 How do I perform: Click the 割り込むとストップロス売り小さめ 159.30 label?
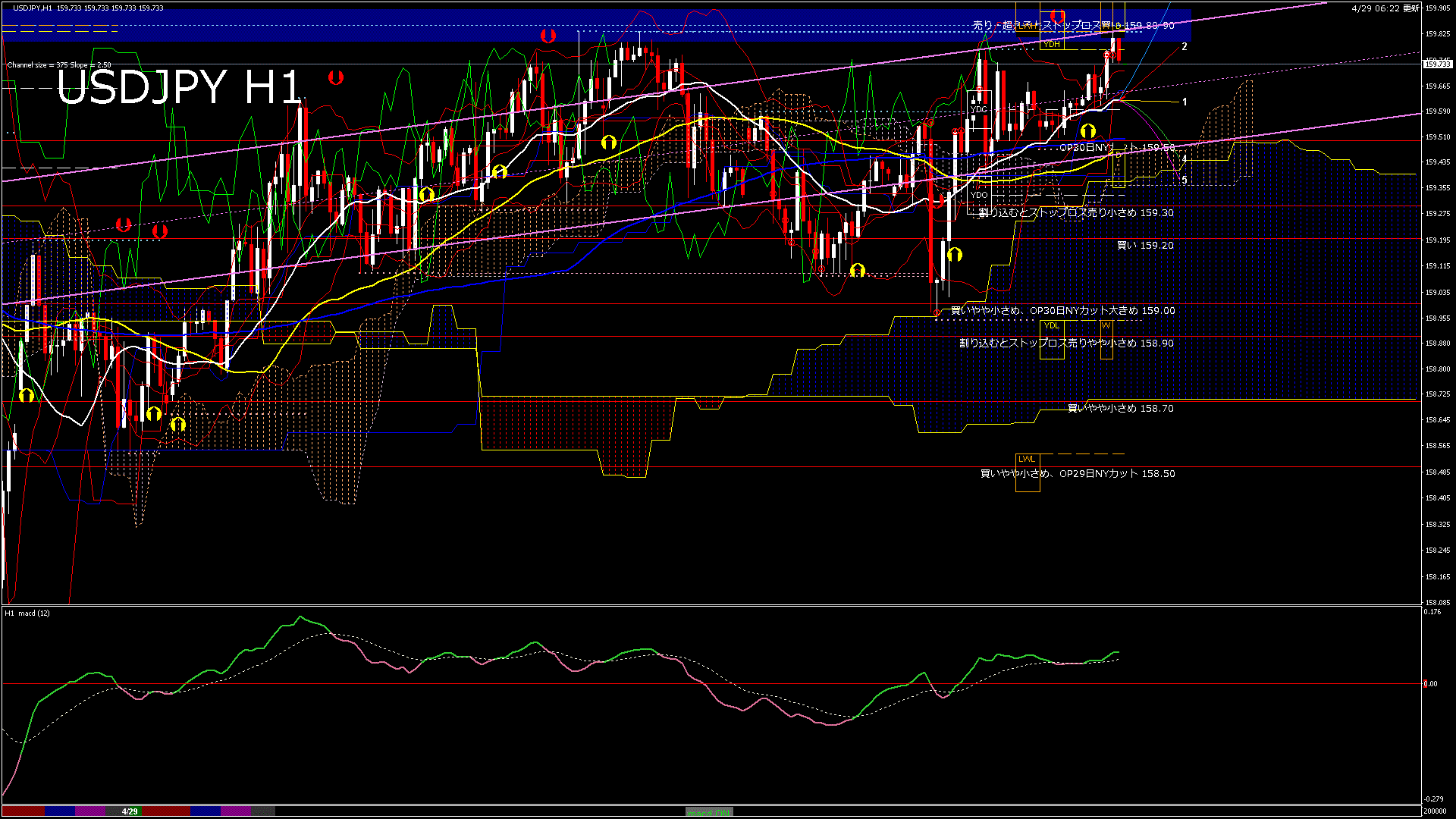[x=1075, y=213]
